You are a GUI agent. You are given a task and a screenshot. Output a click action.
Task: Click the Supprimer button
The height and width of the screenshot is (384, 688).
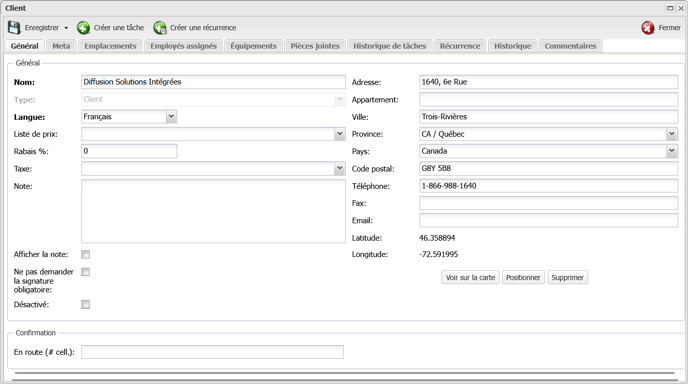pos(567,277)
